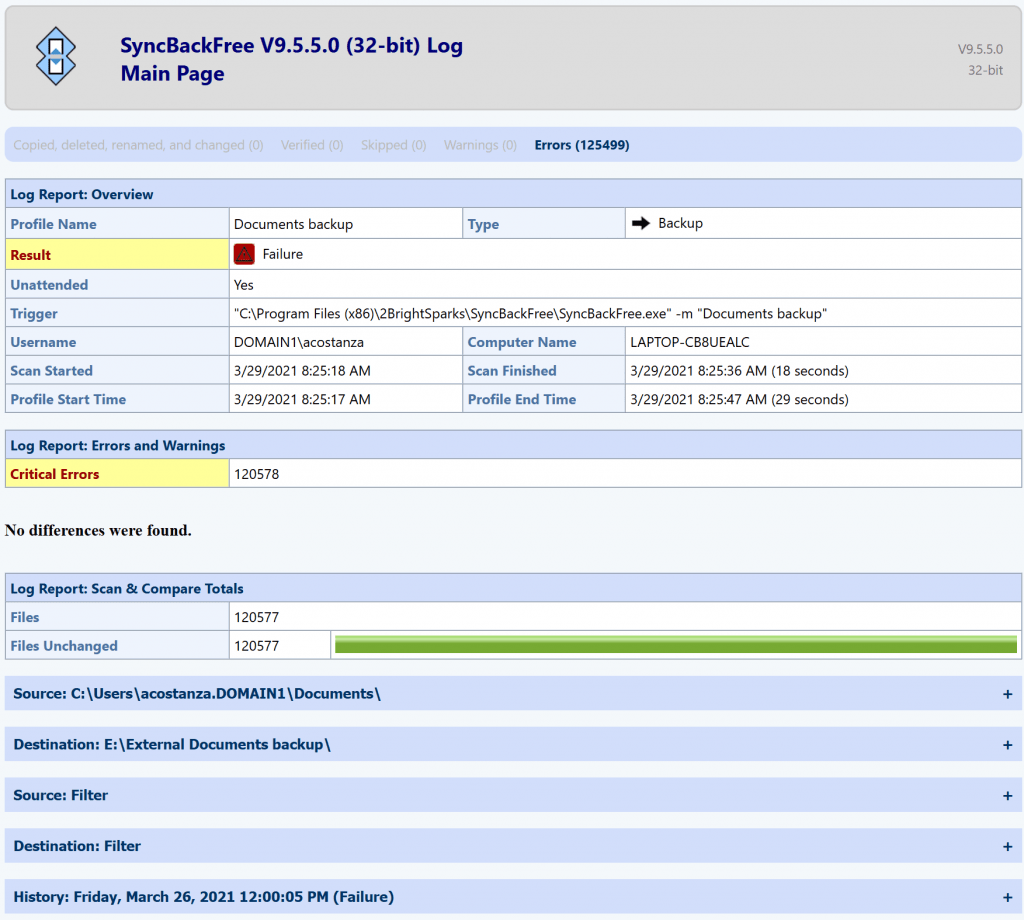Screen dimensions: 1024x920
Task: Click the Type label cell
Action: click(x=543, y=224)
